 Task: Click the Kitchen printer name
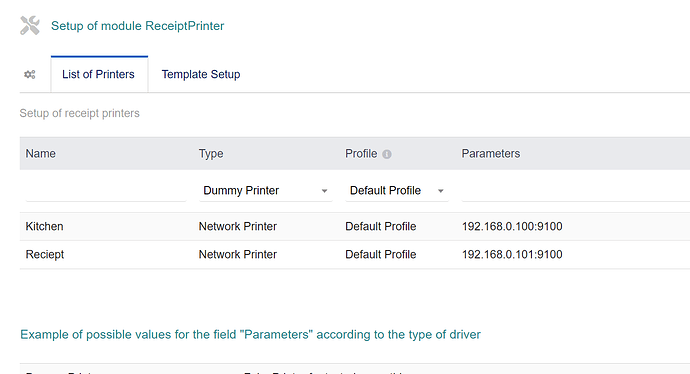pyautogui.click(x=44, y=226)
